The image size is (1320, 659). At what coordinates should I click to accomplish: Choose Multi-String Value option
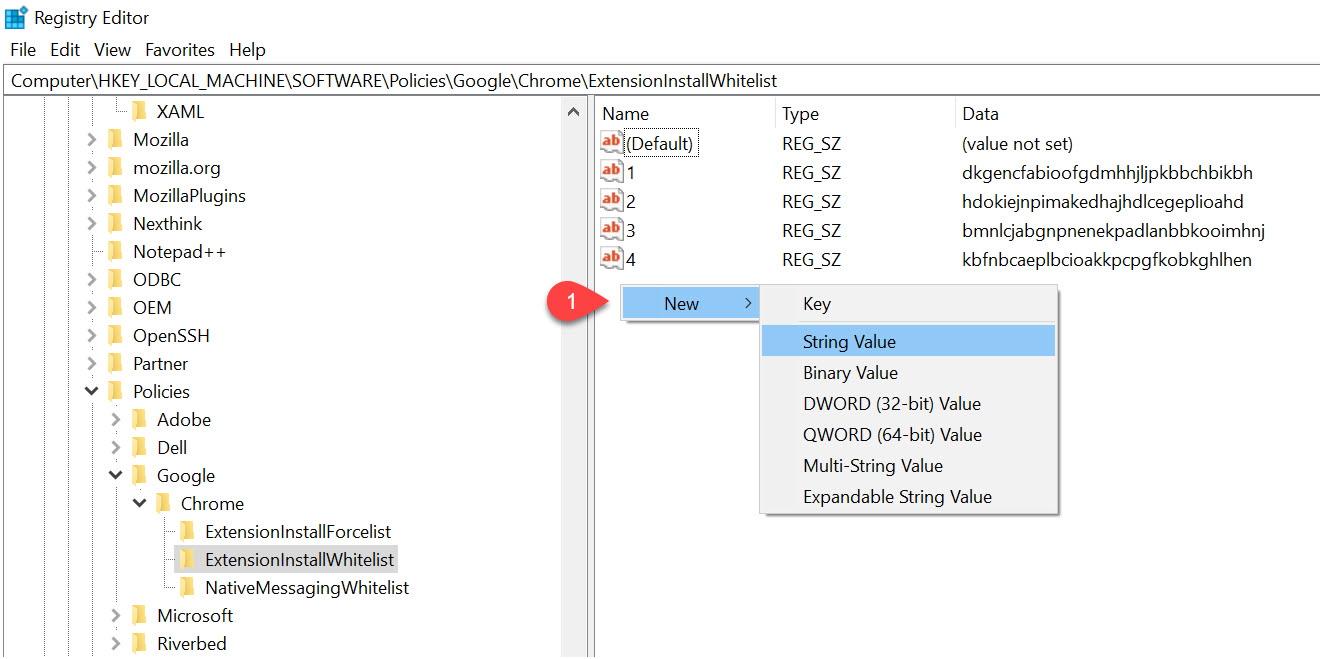[908, 465]
